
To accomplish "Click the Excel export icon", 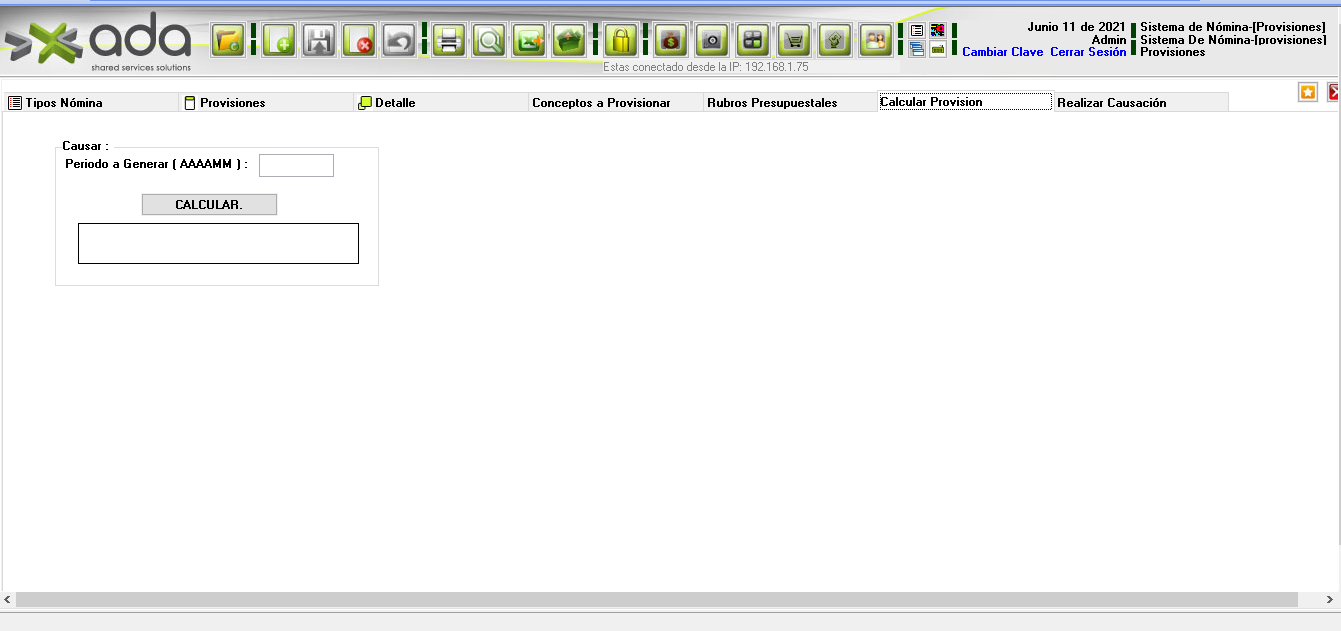I will (529, 41).
